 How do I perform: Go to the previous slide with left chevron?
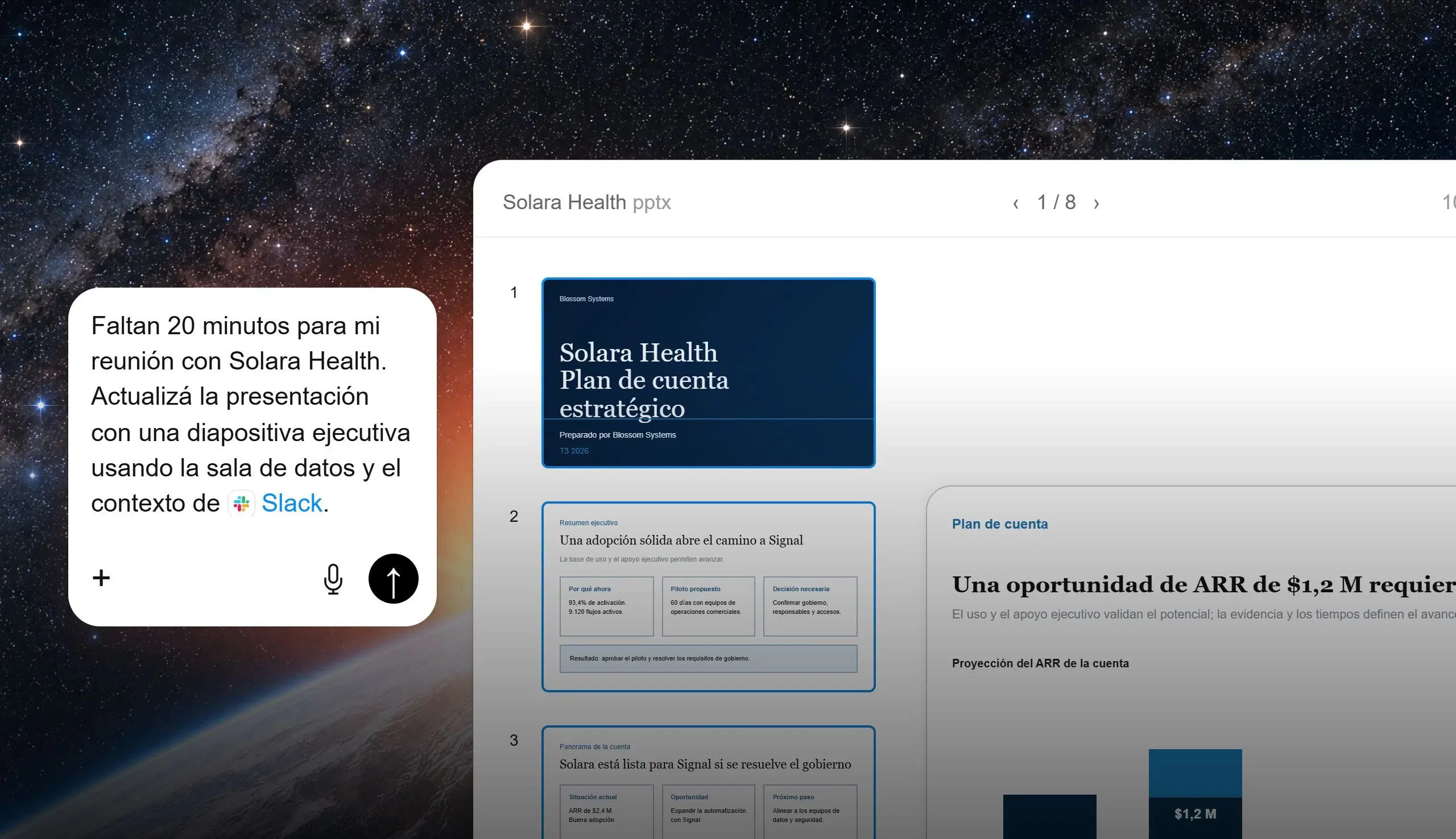(1016, 203)
